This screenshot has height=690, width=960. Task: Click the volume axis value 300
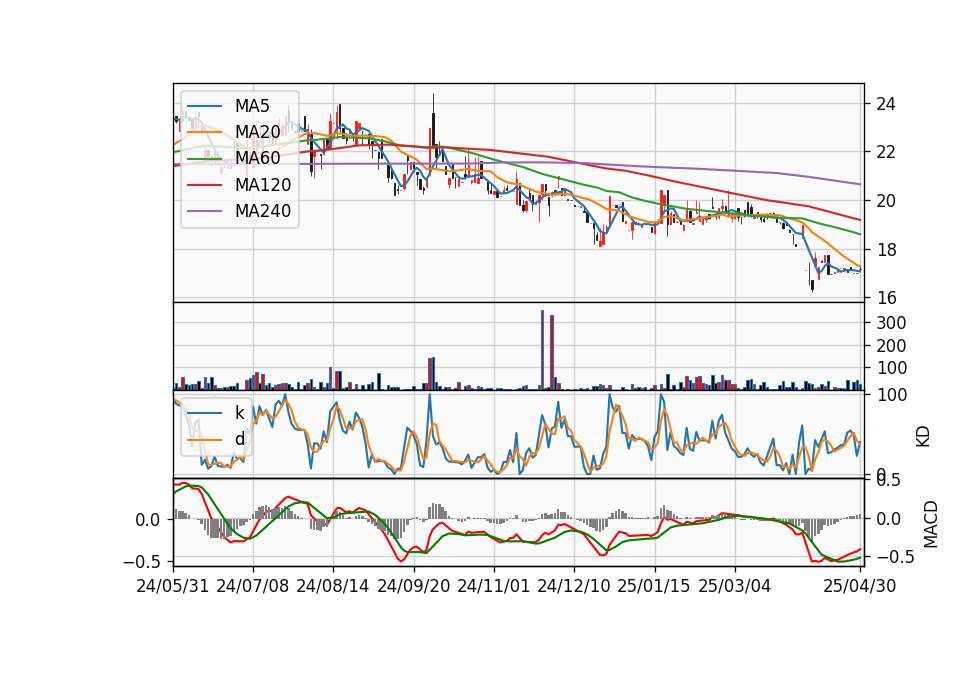pos(891,323)
